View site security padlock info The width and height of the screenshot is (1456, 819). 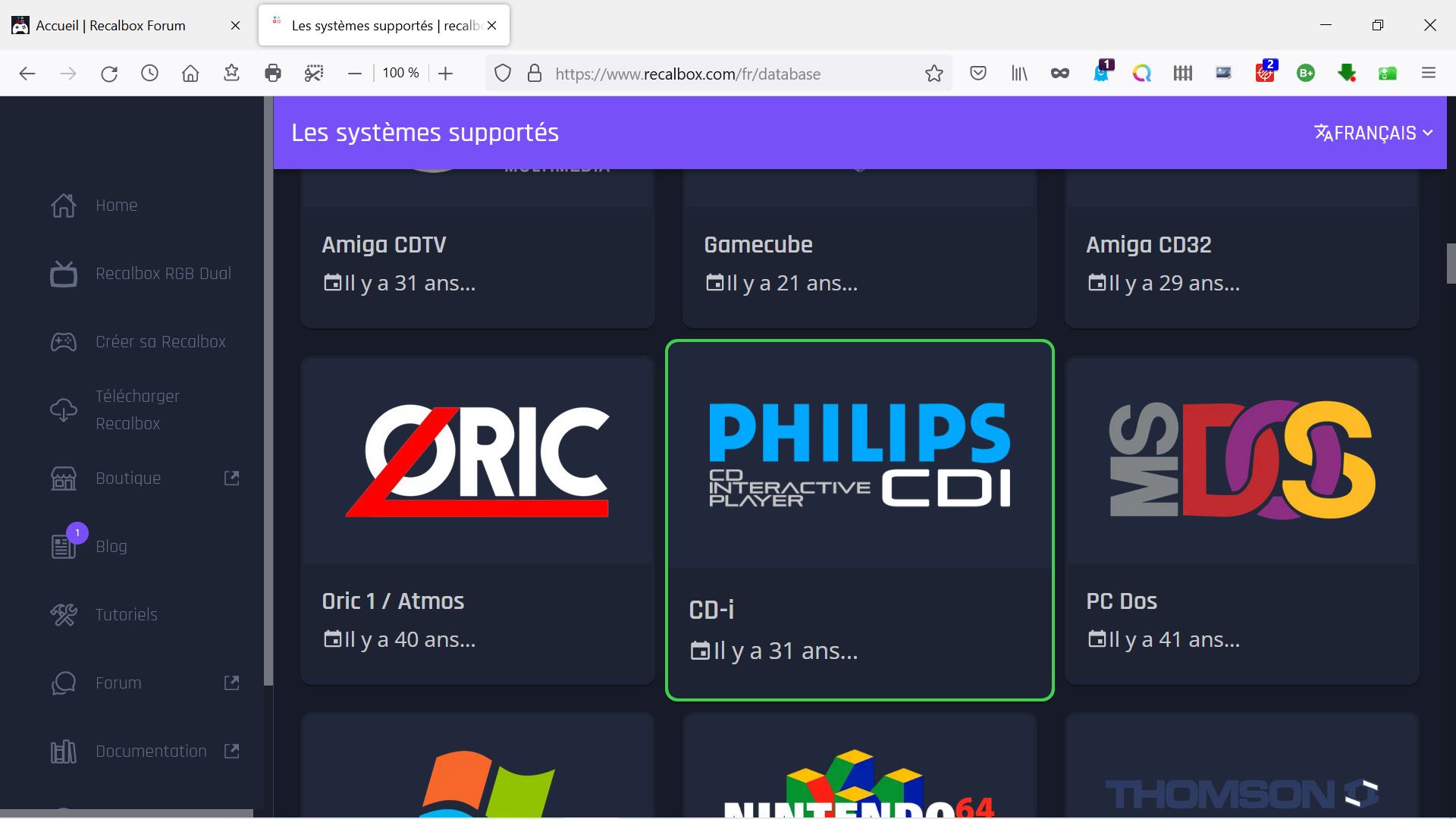point(535,74)
